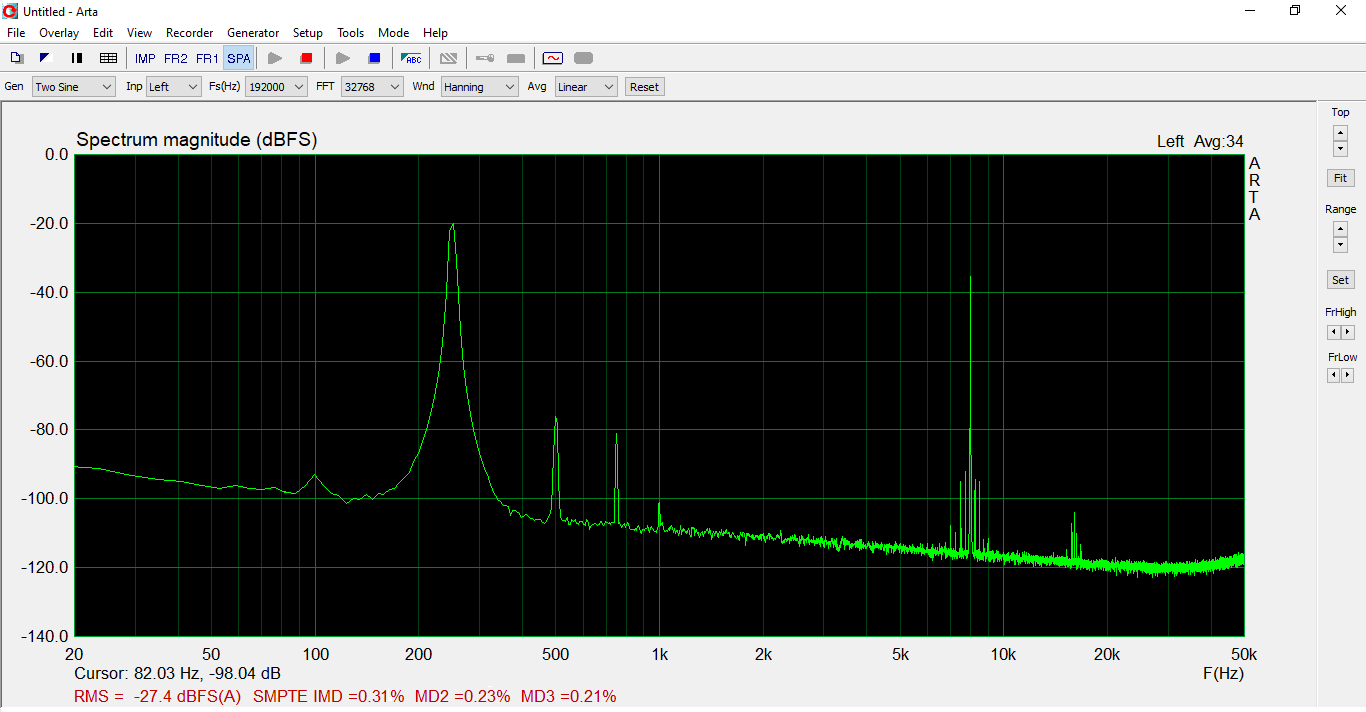Click the 'Cursor: 82.03 Hz, -98.04 dB' readout
The image size is (1366, 712).
coord(177,674)
